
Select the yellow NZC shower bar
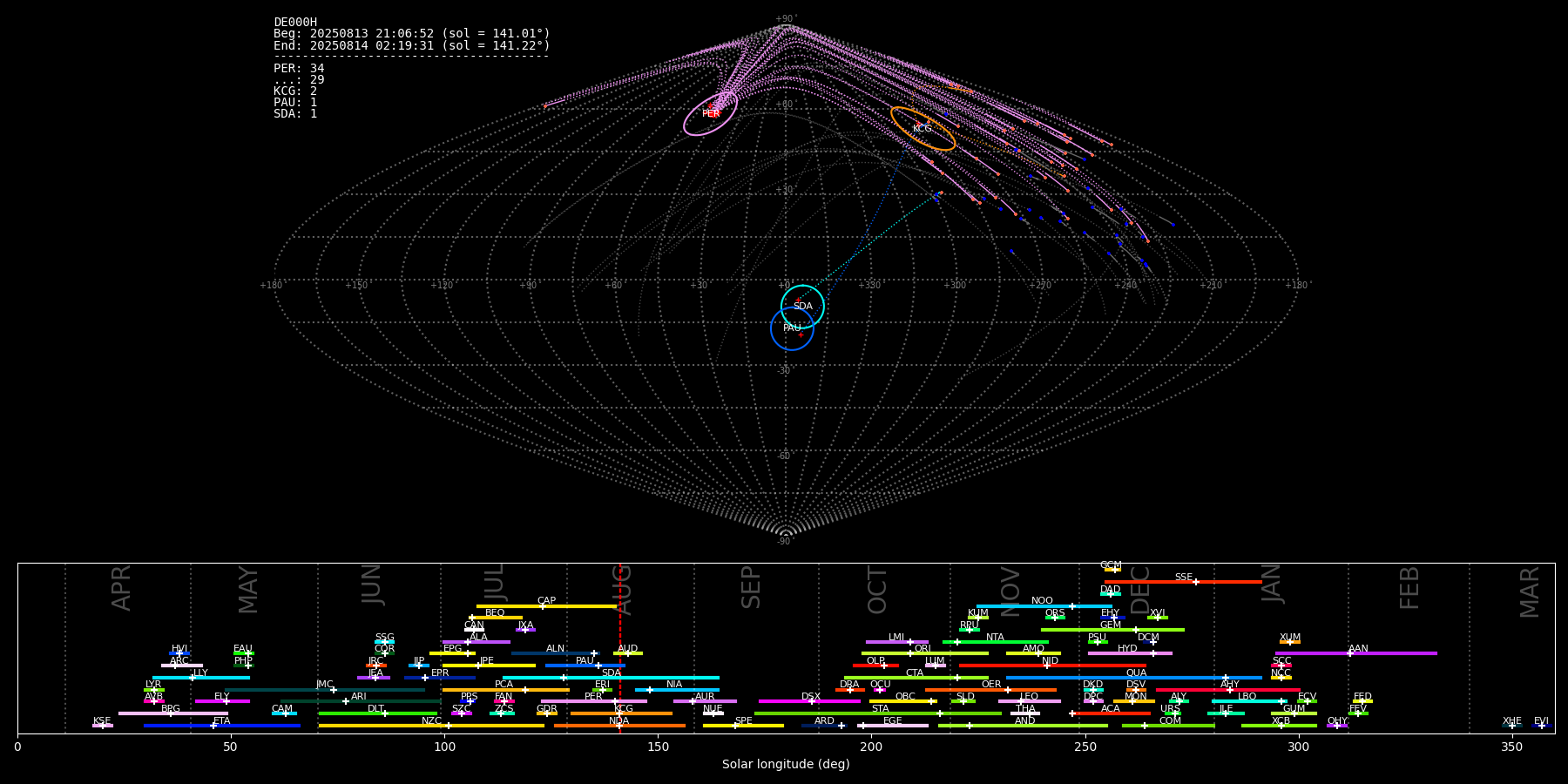pyautogui.click(x=431, y=726)
